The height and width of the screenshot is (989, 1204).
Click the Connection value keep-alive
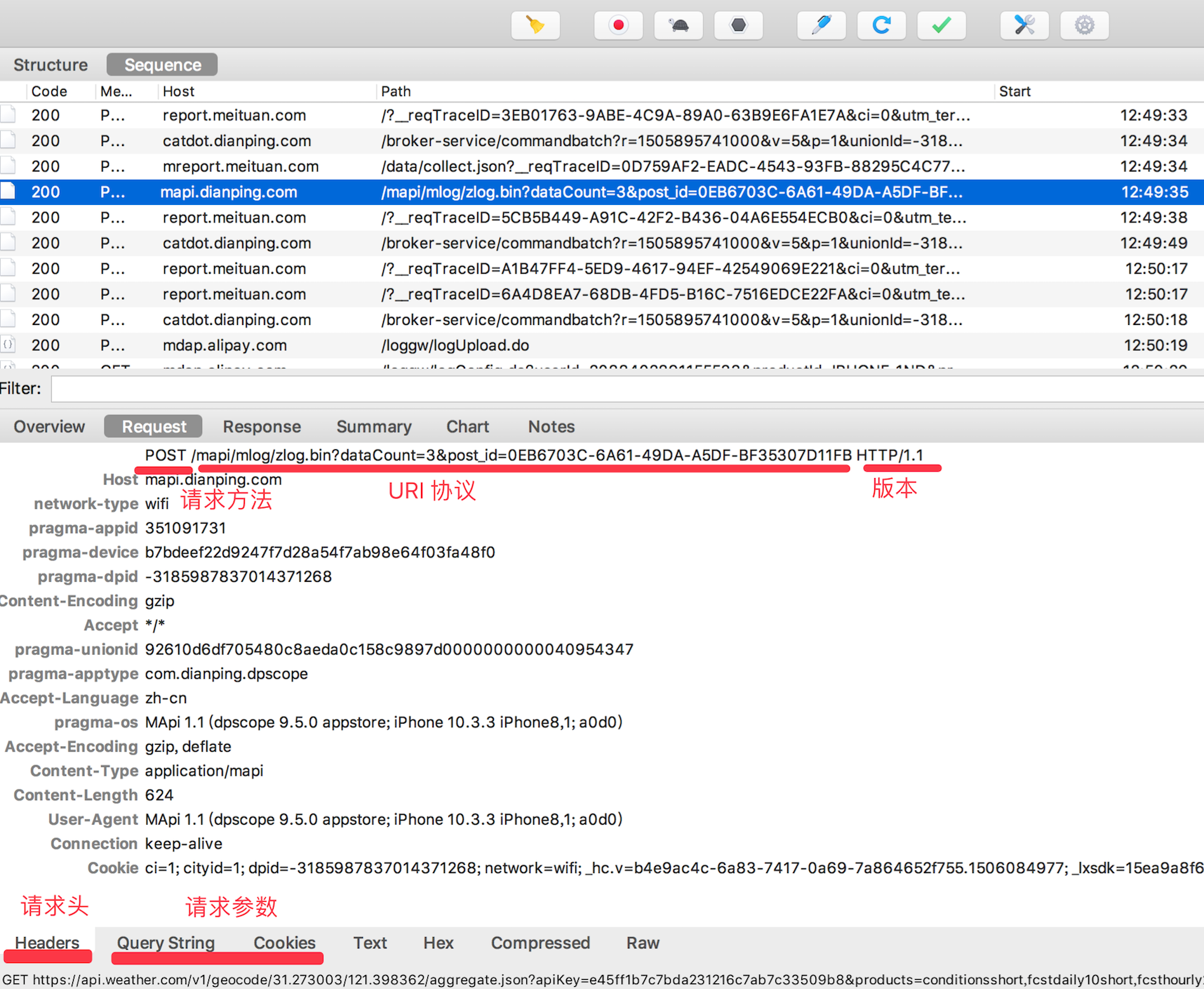[x=184, y=844]
